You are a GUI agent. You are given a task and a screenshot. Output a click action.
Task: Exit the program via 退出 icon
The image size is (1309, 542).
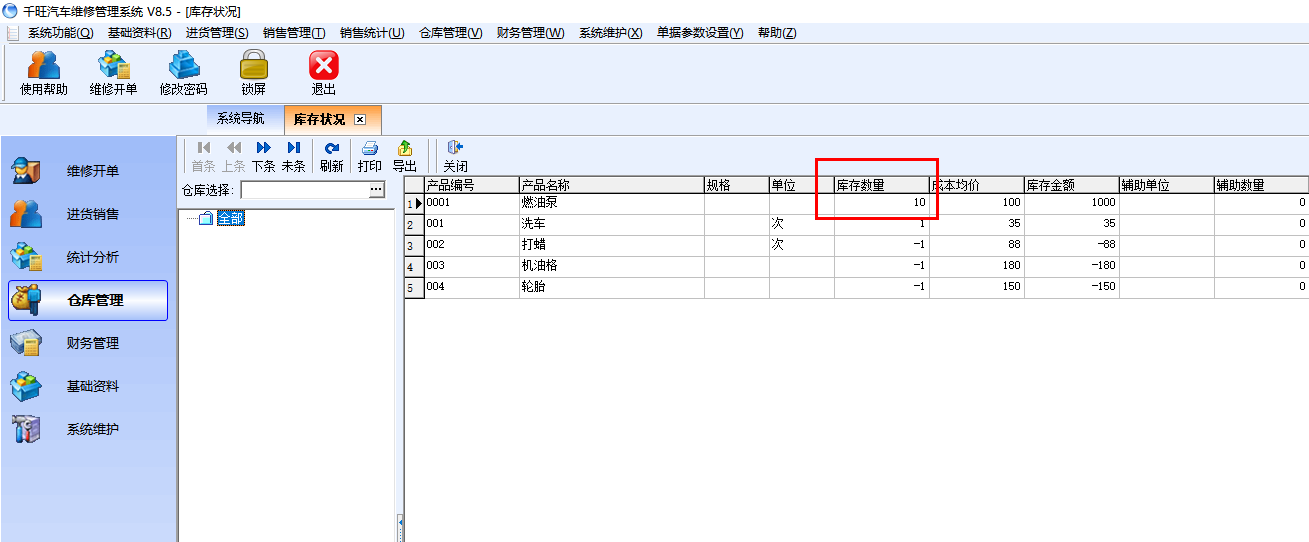323,73
